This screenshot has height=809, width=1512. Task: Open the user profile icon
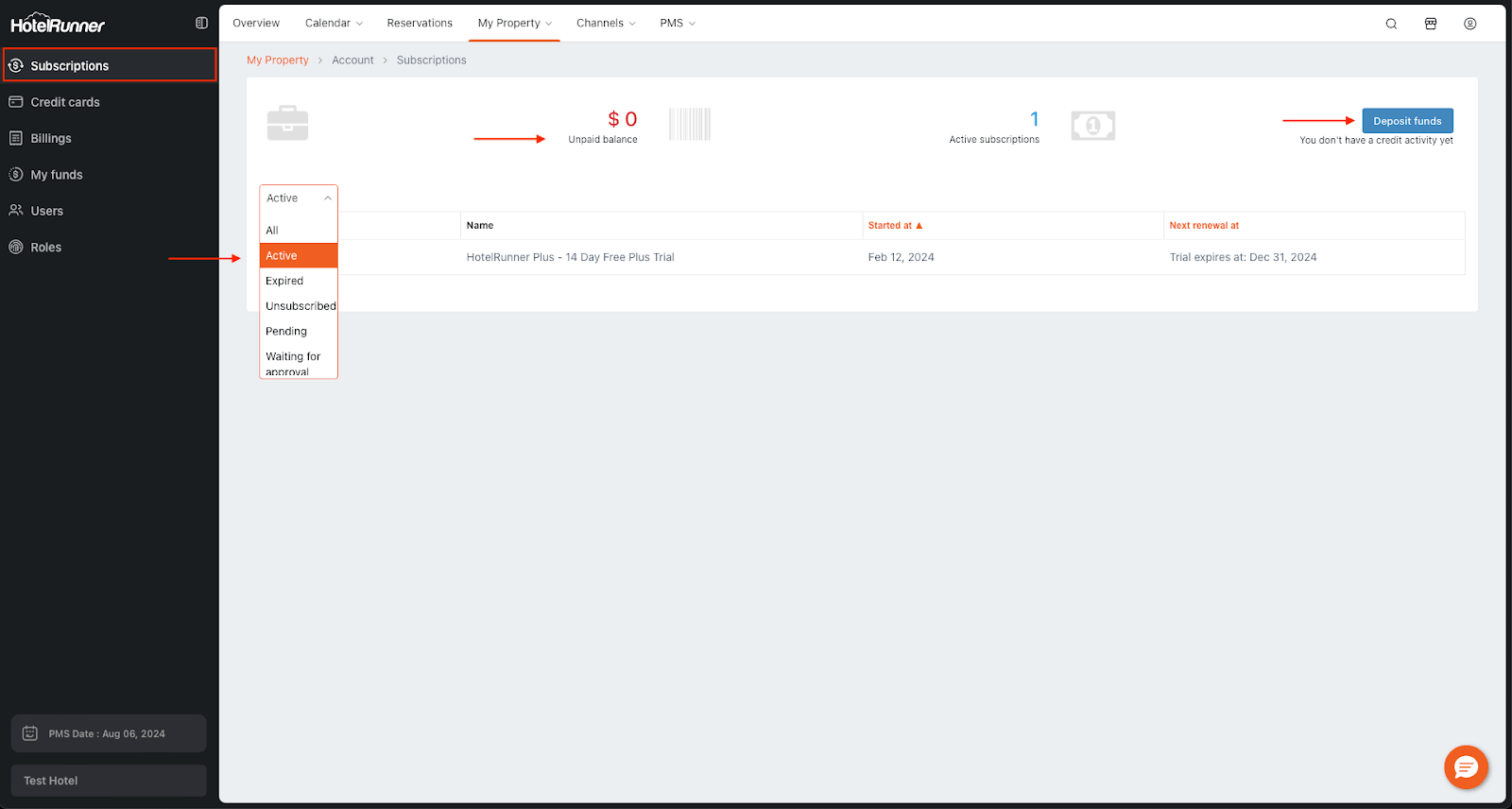[x=1469, y=24]
